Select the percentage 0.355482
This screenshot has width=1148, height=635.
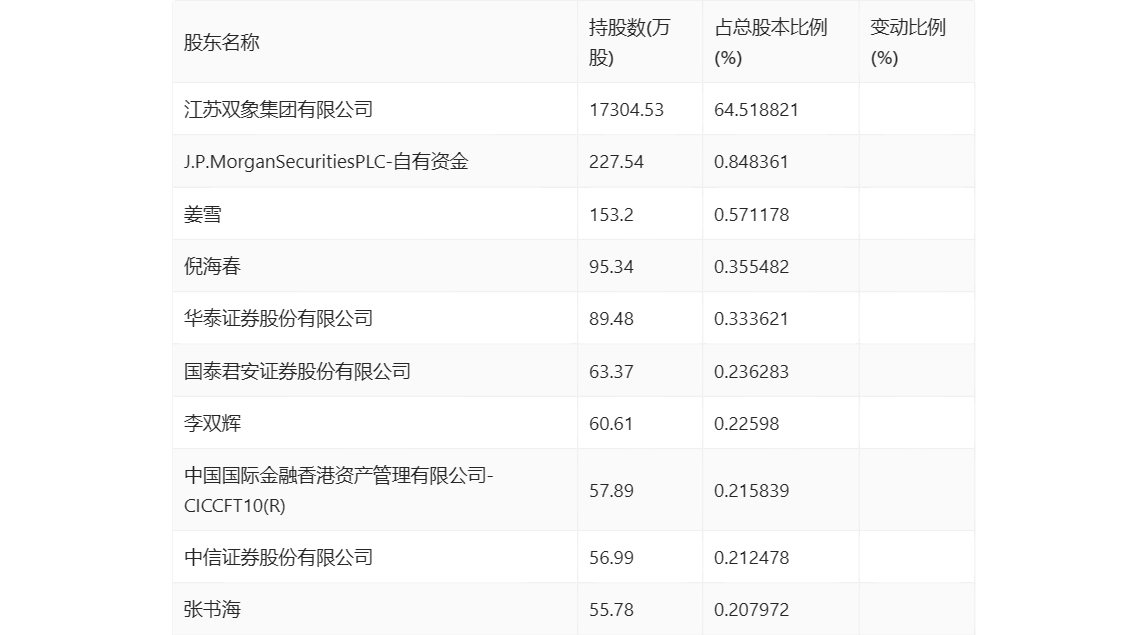pos(752,267)
